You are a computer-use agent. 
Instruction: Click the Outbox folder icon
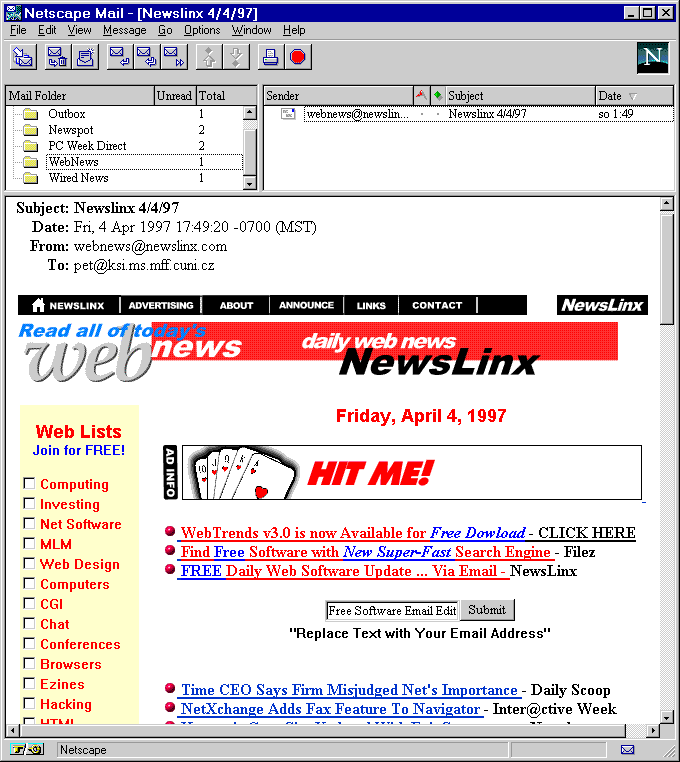(x=31, y=114)
